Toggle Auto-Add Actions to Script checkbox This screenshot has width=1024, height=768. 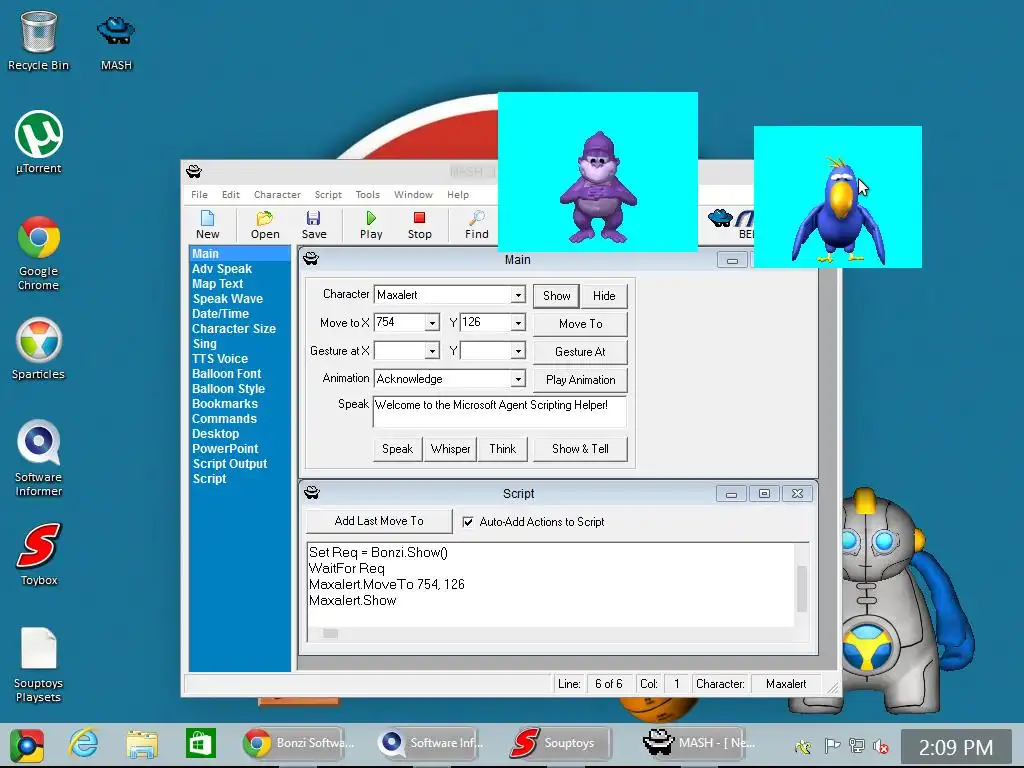[x=468, y=522]
